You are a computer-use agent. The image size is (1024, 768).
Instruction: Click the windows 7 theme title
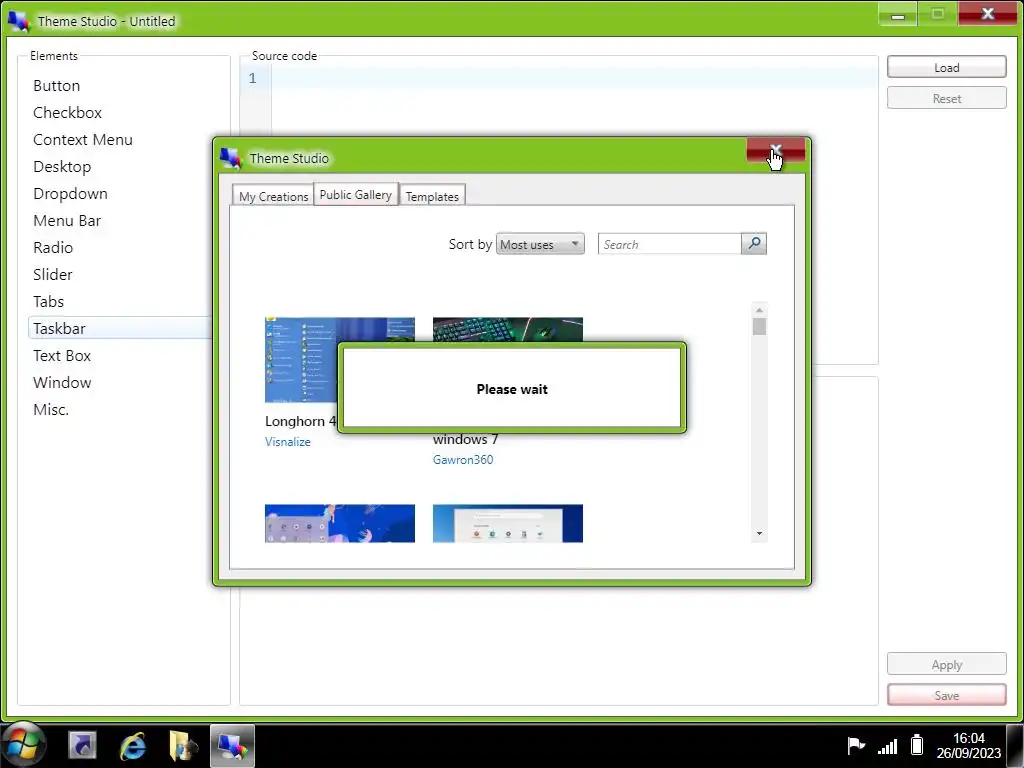[465, 440]
